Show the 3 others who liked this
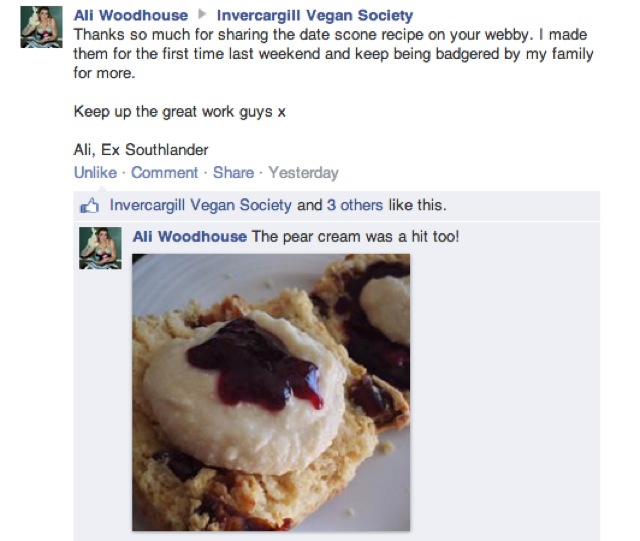 [x=355, y=205]
